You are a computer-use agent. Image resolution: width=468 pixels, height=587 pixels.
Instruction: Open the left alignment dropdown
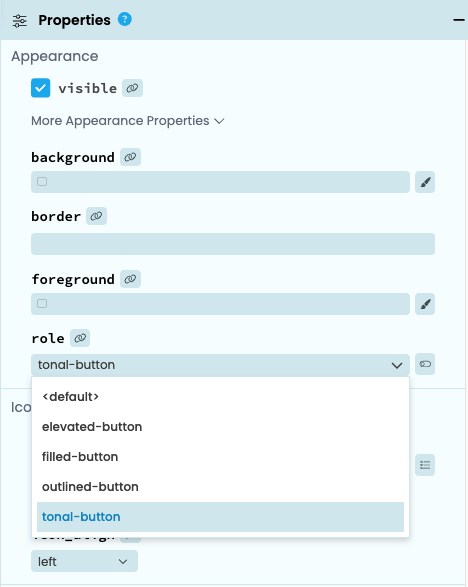pos(84,561)
